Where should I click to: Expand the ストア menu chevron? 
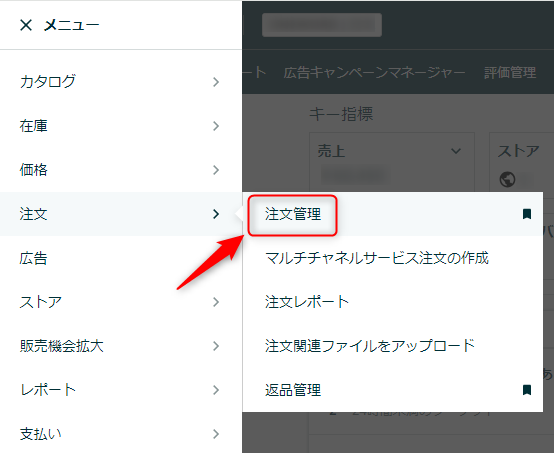click(x=216, y=302)
